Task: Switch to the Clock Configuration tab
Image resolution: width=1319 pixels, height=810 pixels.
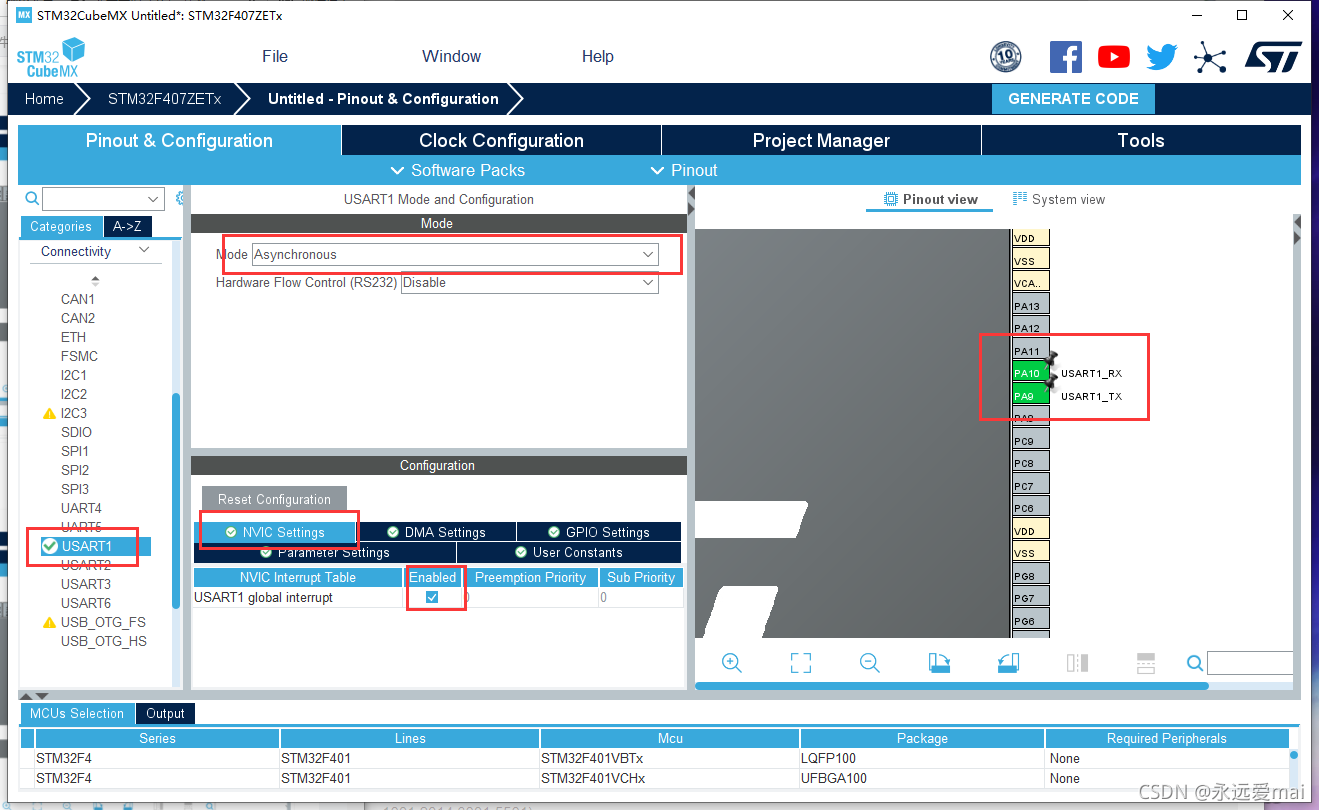Action: (501, 140)
